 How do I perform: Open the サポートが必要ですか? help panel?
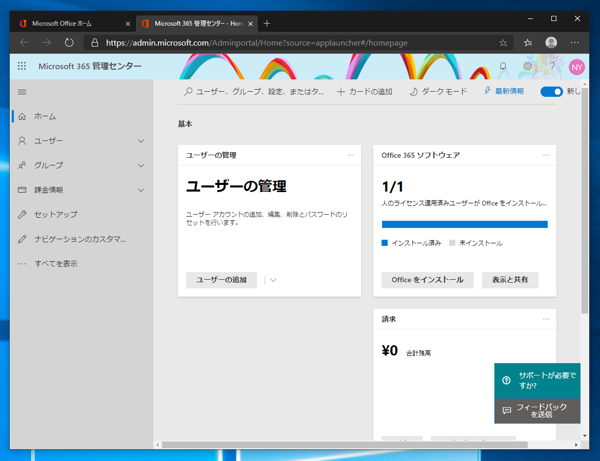pos(537,381)
